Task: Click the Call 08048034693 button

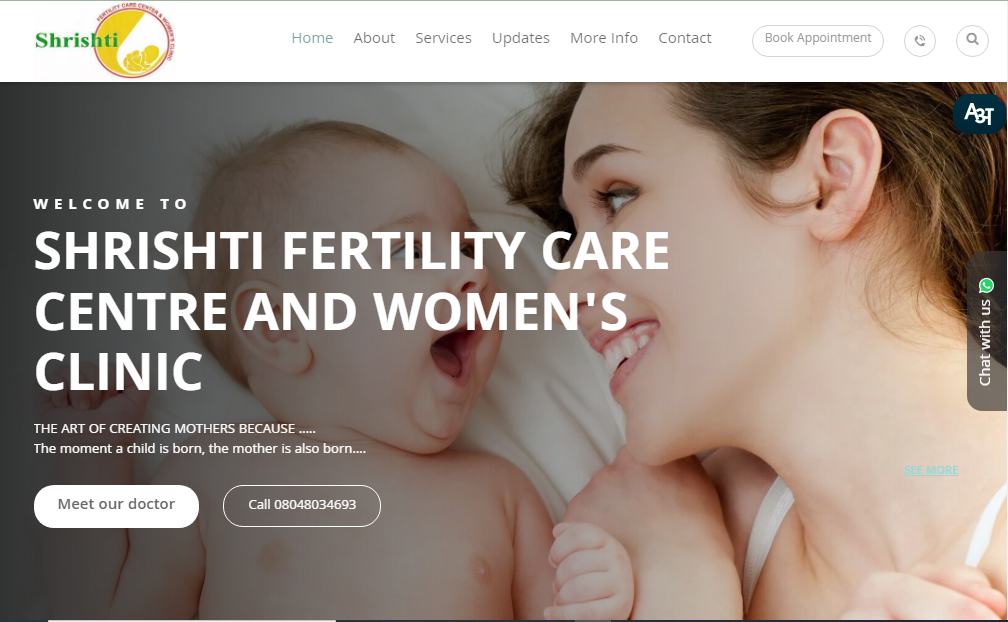Action: (x=302, y=506)
